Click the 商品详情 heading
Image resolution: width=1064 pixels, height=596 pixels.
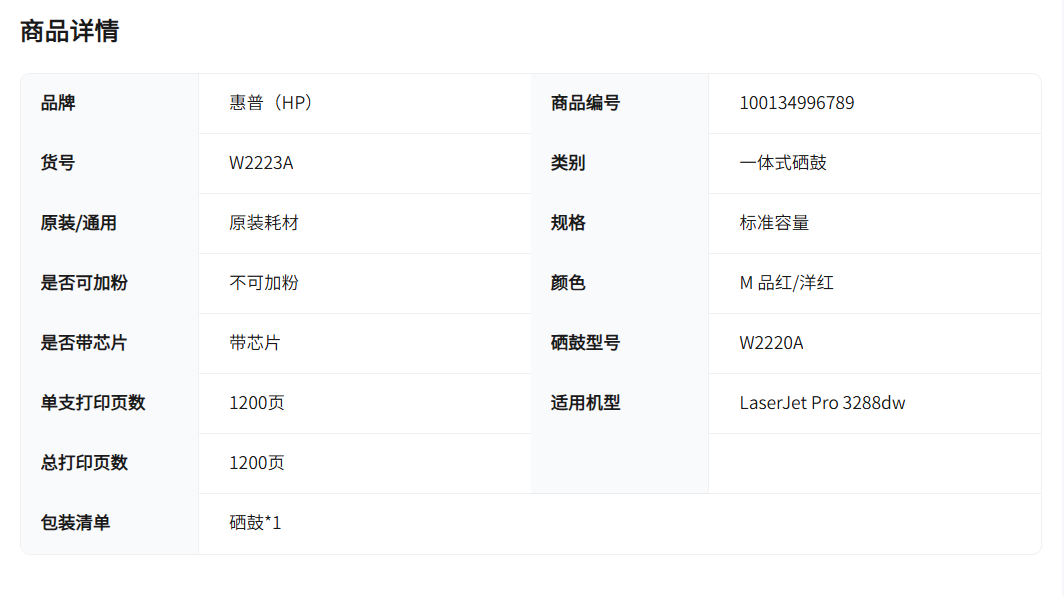[x=70, y=31]
